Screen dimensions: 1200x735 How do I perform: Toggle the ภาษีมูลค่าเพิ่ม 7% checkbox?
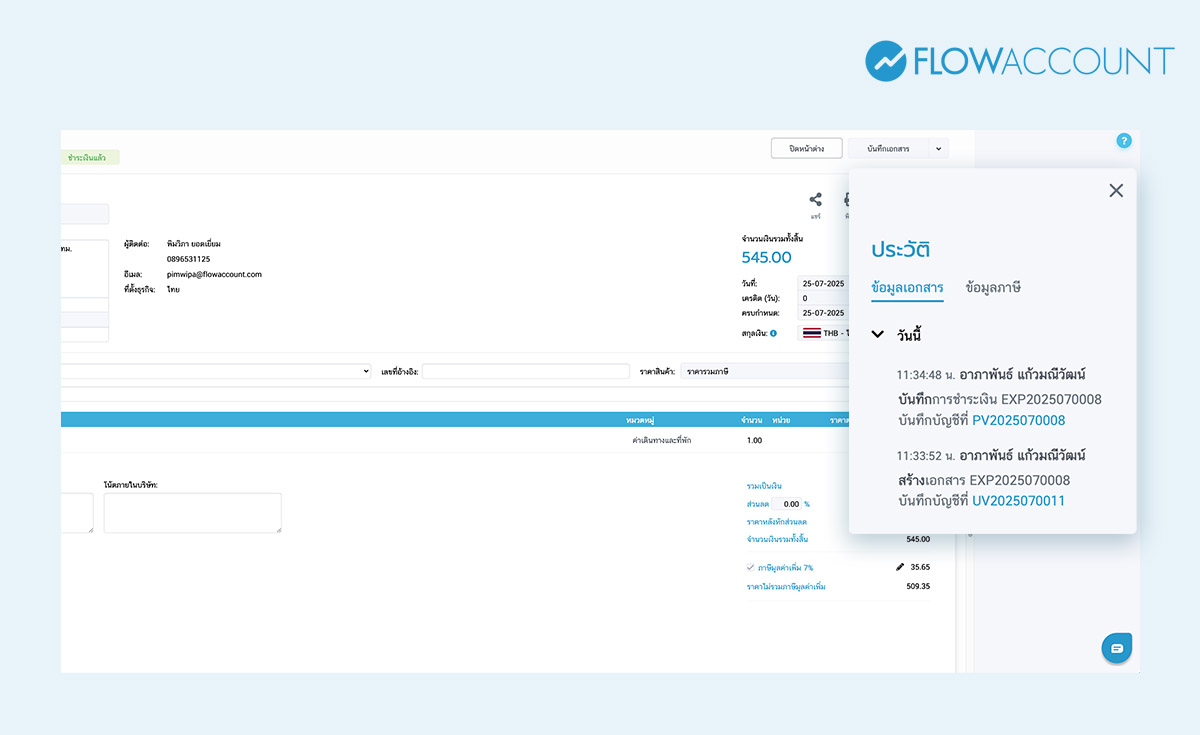(x=750, y=567)
